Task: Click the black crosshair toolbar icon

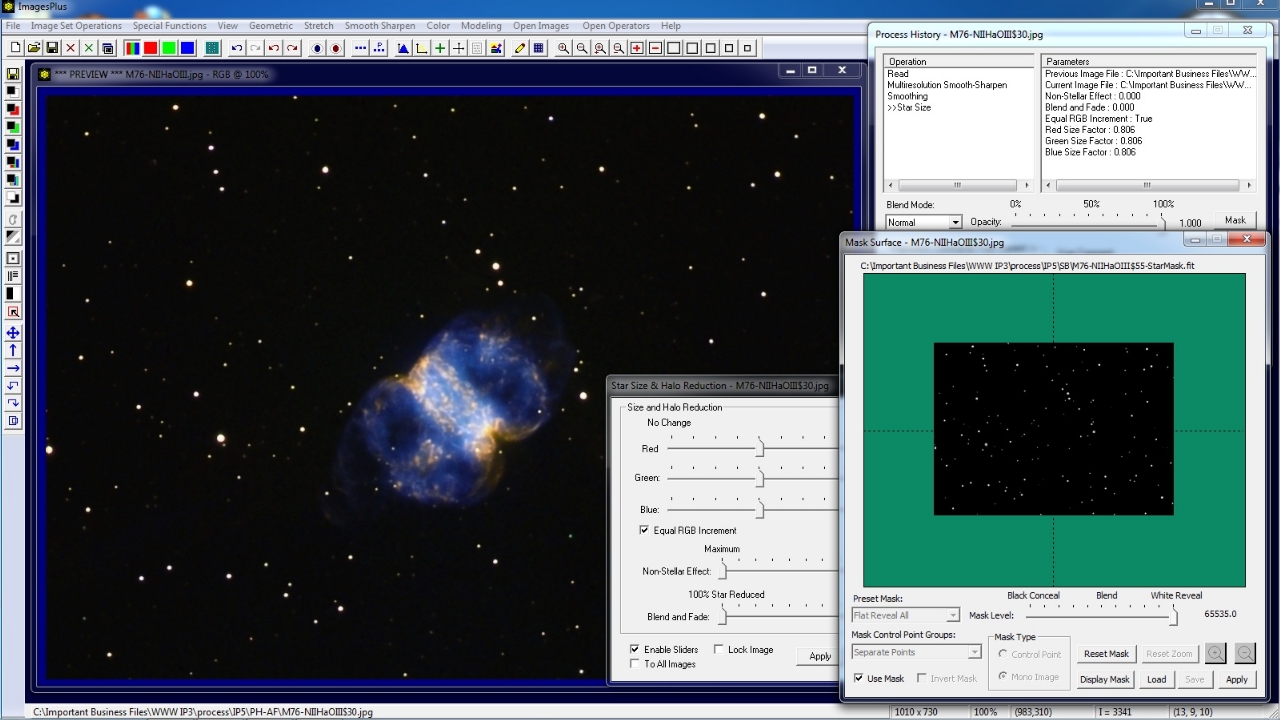Action: click(x=459, y=47)
